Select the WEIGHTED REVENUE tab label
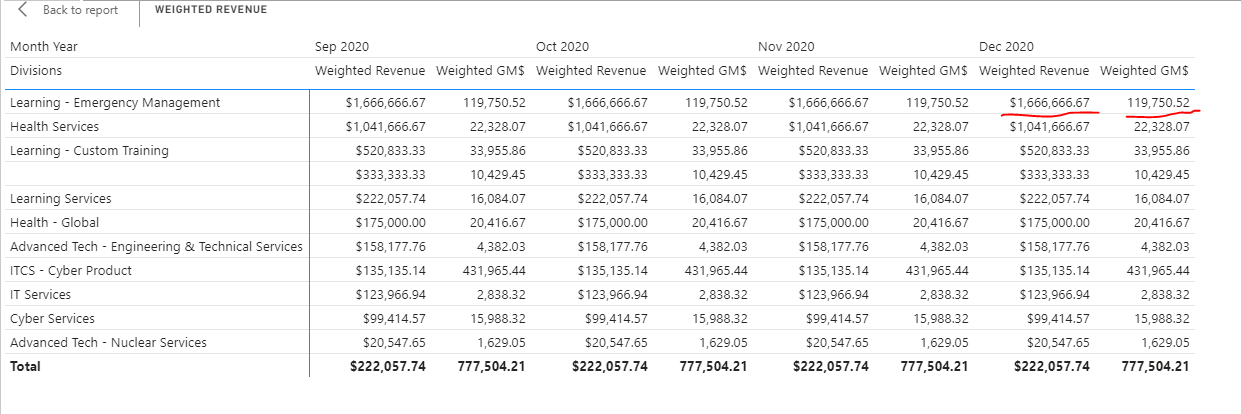Screen dimensions: 1241x414 coord(210,10)
